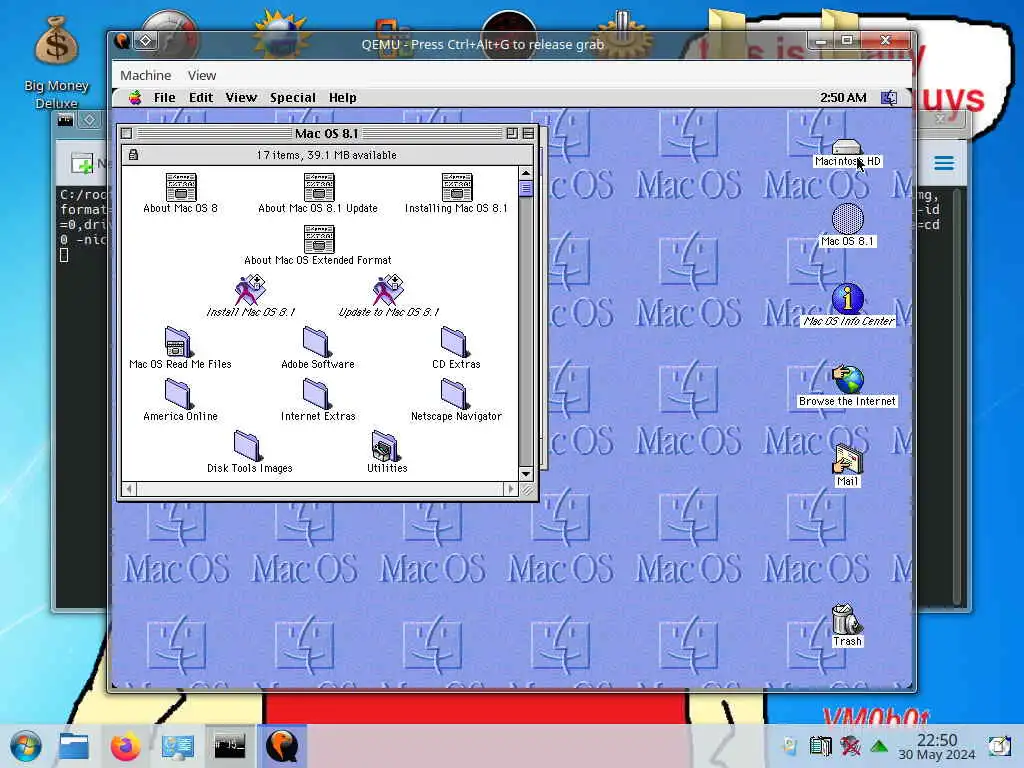Open the Application menu icon beside the clock
Image resolution: width=1024 pixels, height=768 pixels.
pos(889,98)
